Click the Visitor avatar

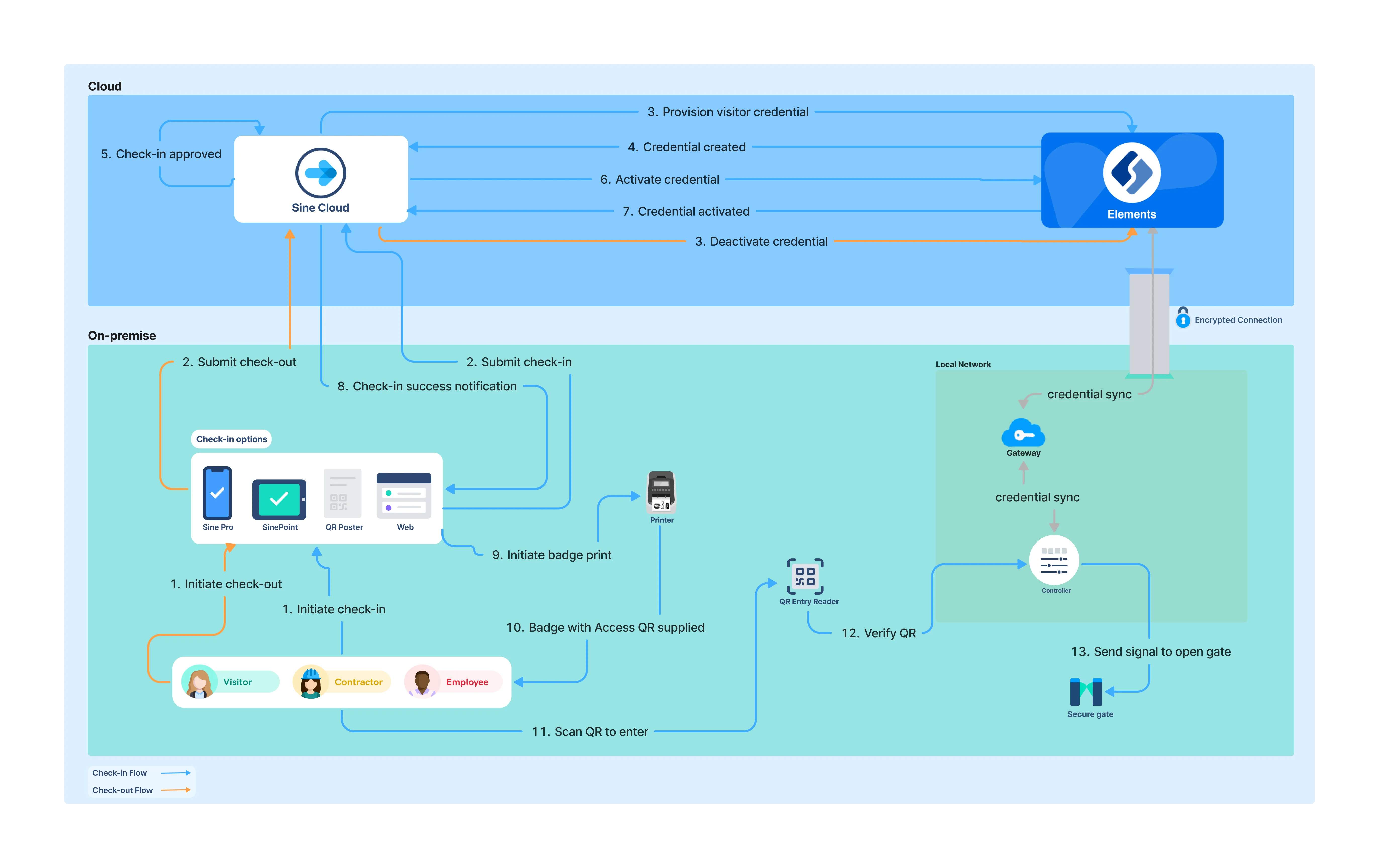pos(199,682)
